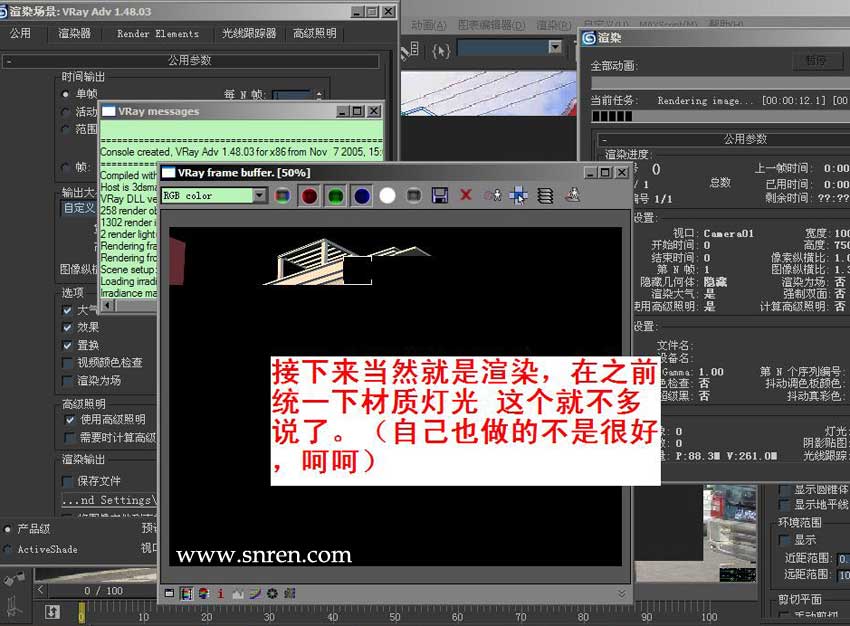Click the color clamping sphere icon
Viewport: 850px width, 626px height.
tap(204, 593)
